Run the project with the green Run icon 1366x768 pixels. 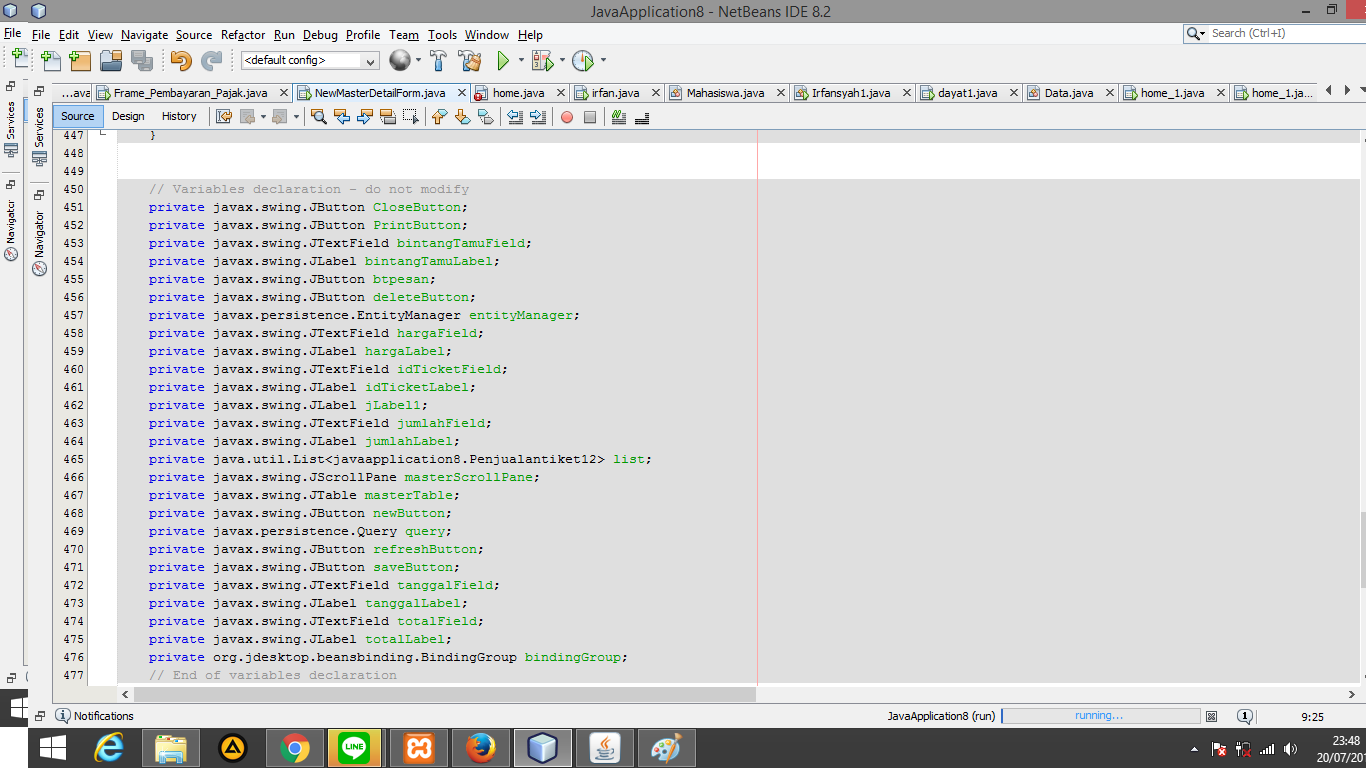(501, 60)
